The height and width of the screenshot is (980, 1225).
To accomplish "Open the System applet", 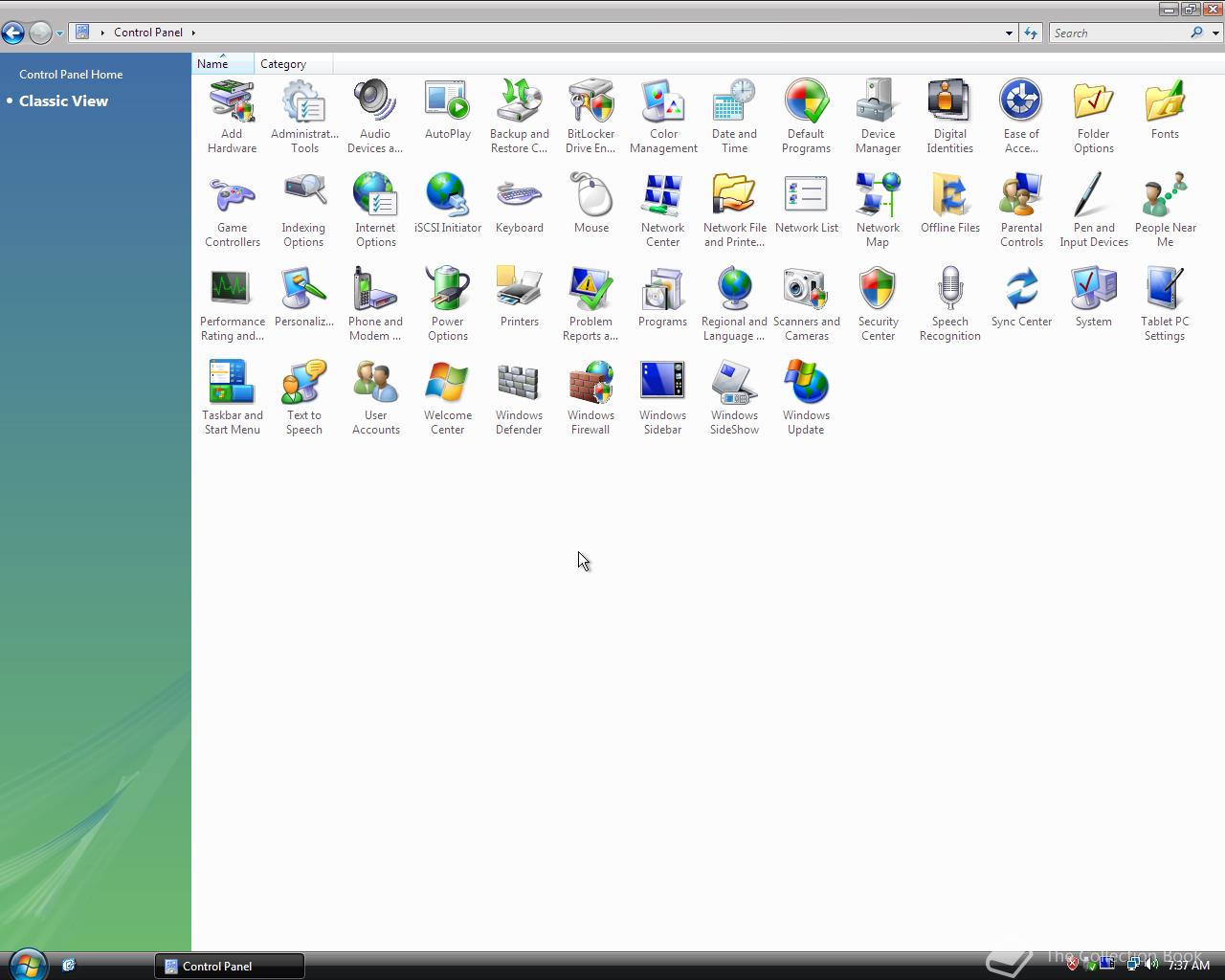I will pyautogui.click(x=1094, y=298).
